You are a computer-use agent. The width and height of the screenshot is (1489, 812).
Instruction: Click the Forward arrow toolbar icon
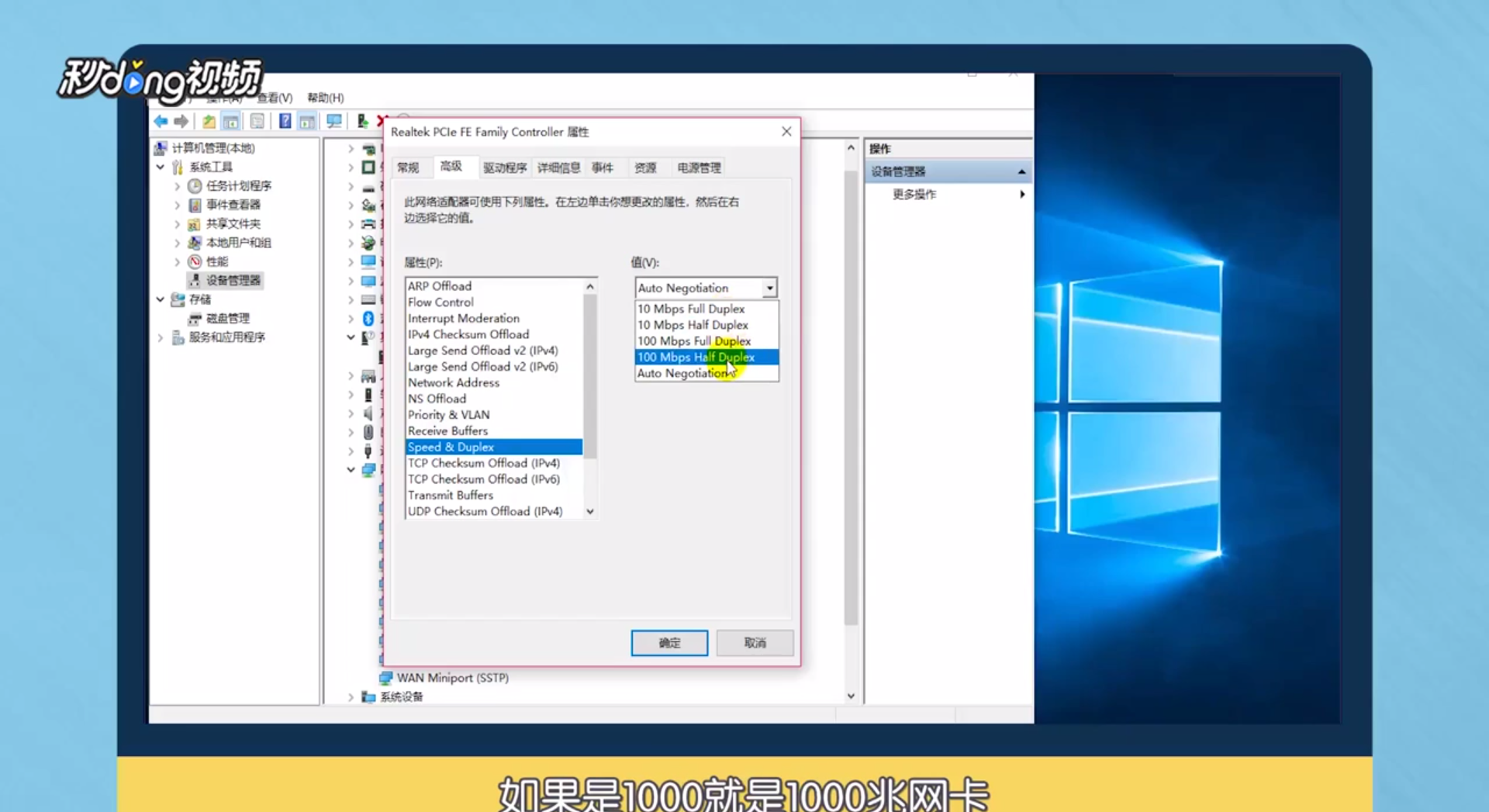click(x=181, y=121)
